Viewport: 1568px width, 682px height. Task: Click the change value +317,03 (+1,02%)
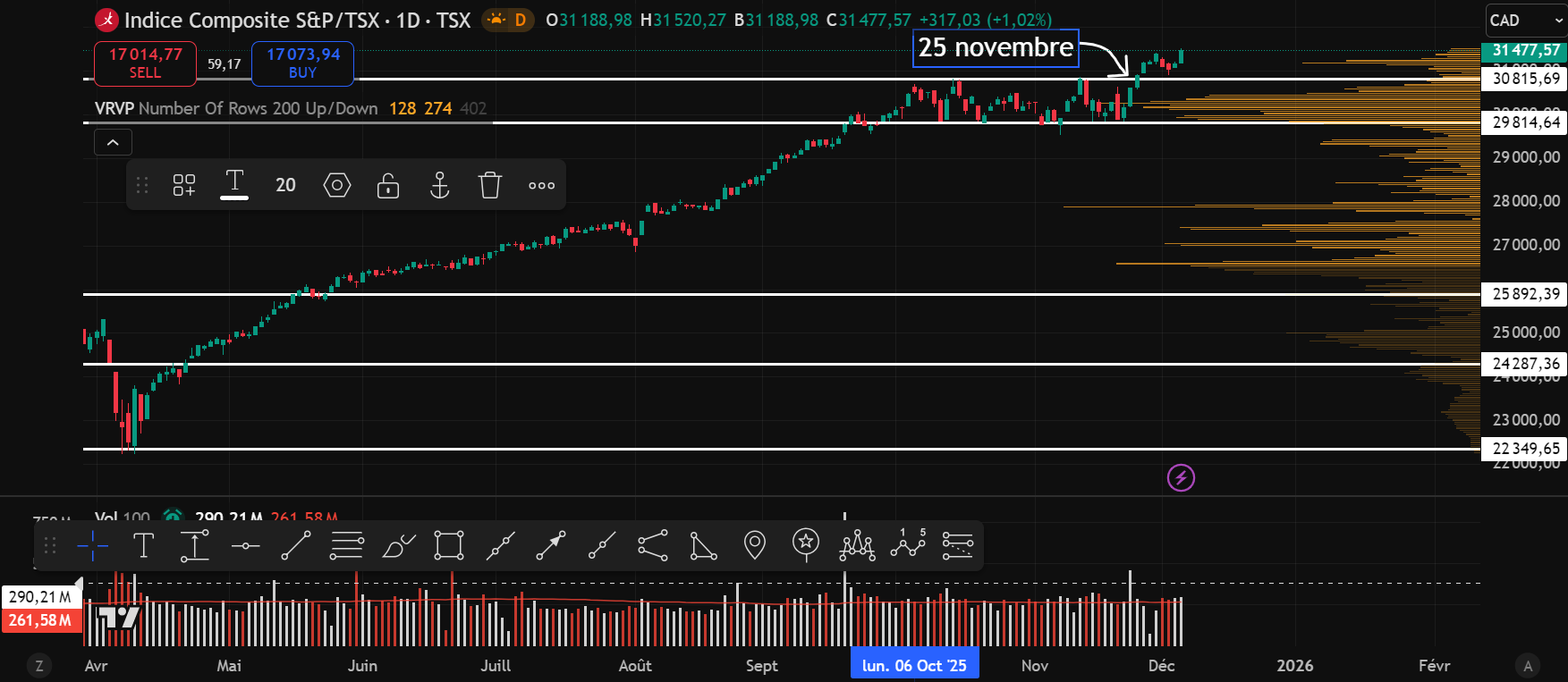(985, 20)
